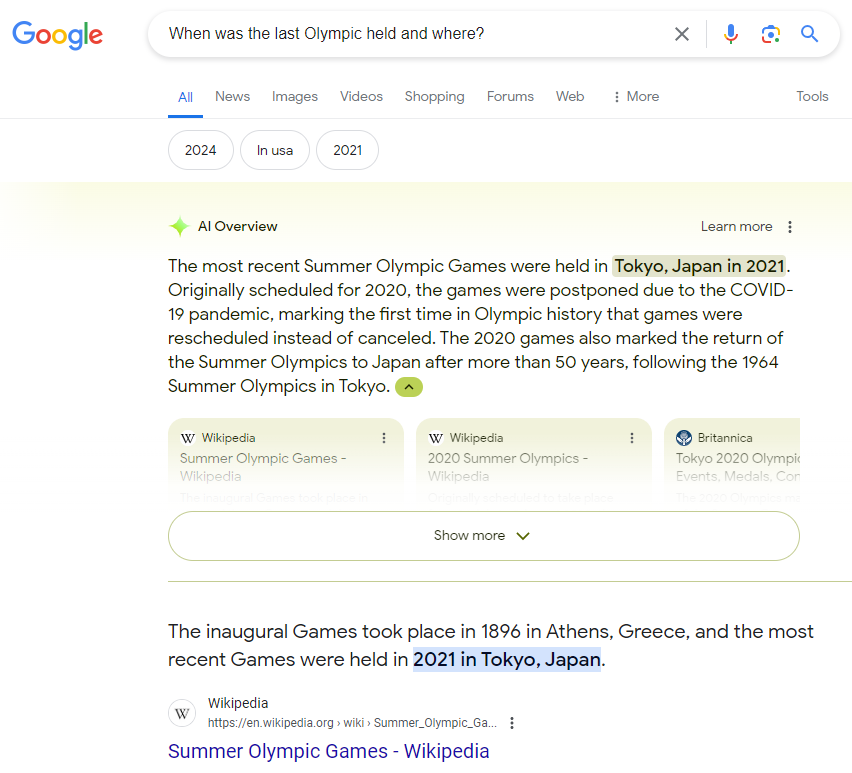Click Wikipedia favicon beside the en.wikipedia.org URL
The height and width of the screenshot is (773, 852).
click(182, 713)
